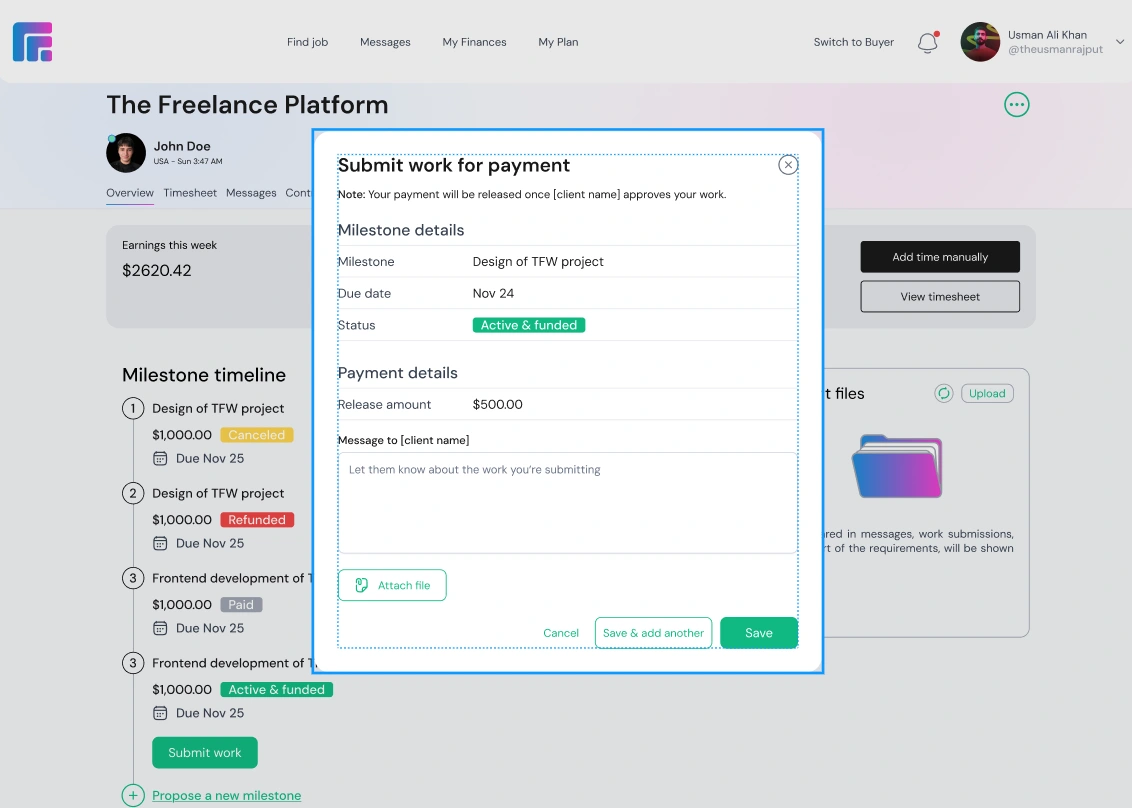Click the platform logo icon
This screenshot has height=808, width=1132.
click(33, 42)
